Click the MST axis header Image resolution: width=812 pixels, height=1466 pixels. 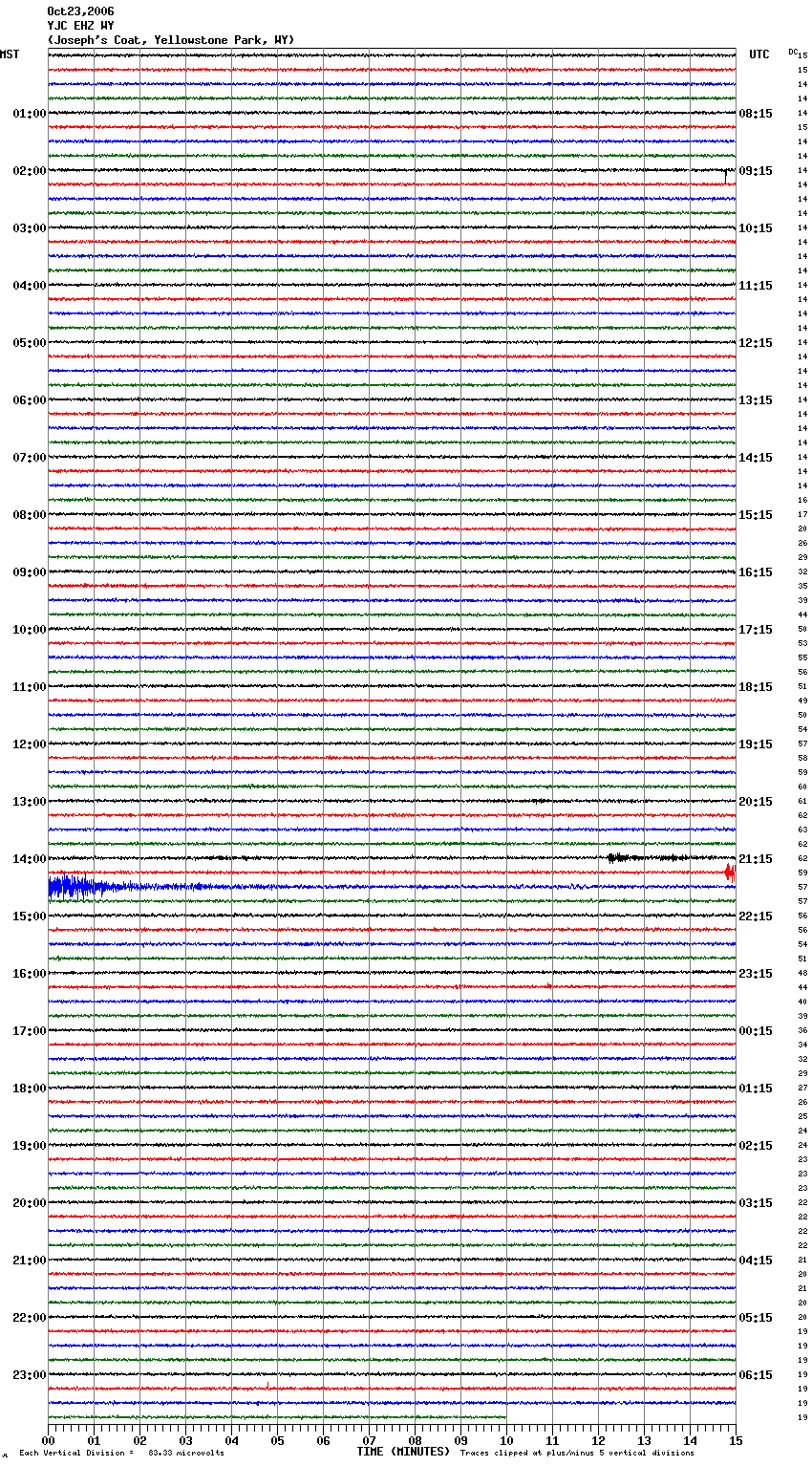[10, 54]
